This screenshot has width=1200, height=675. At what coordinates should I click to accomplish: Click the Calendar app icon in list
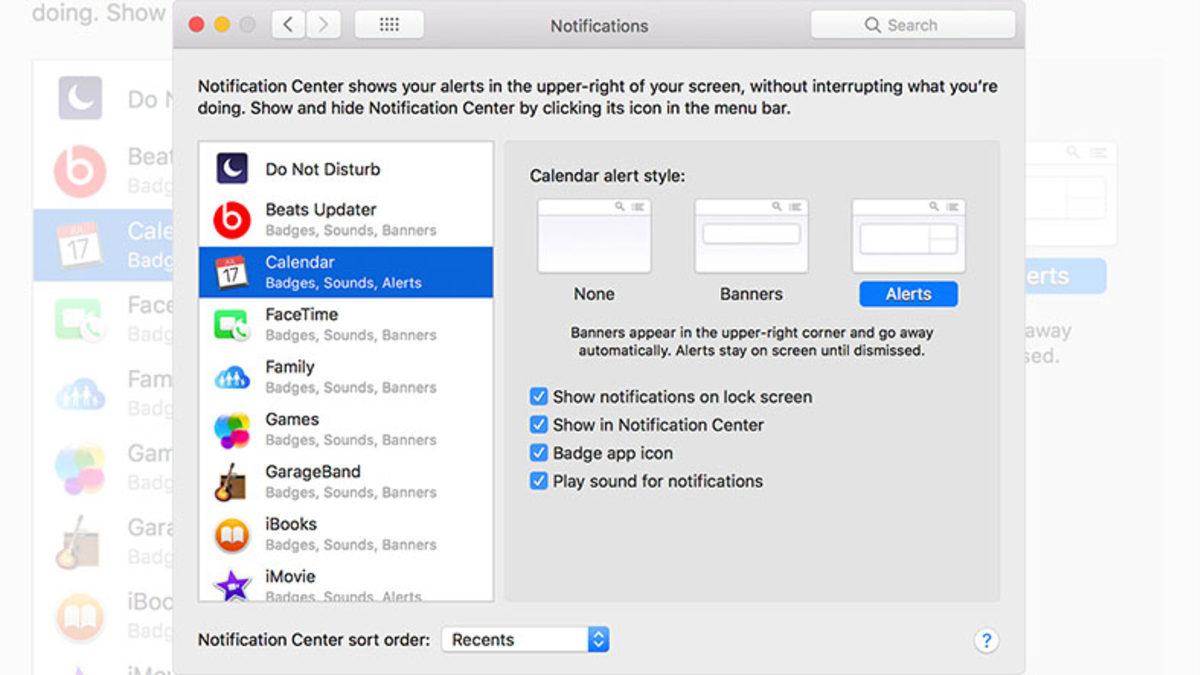232,272
